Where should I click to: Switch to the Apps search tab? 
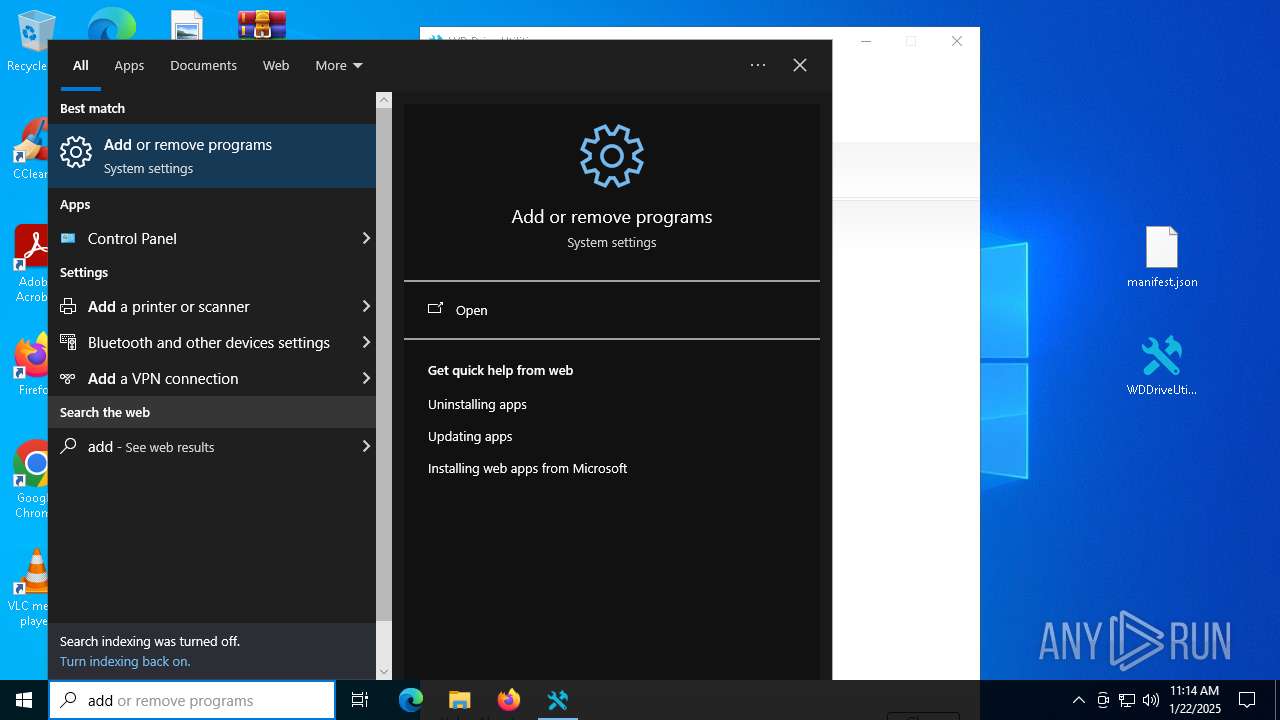129,65
